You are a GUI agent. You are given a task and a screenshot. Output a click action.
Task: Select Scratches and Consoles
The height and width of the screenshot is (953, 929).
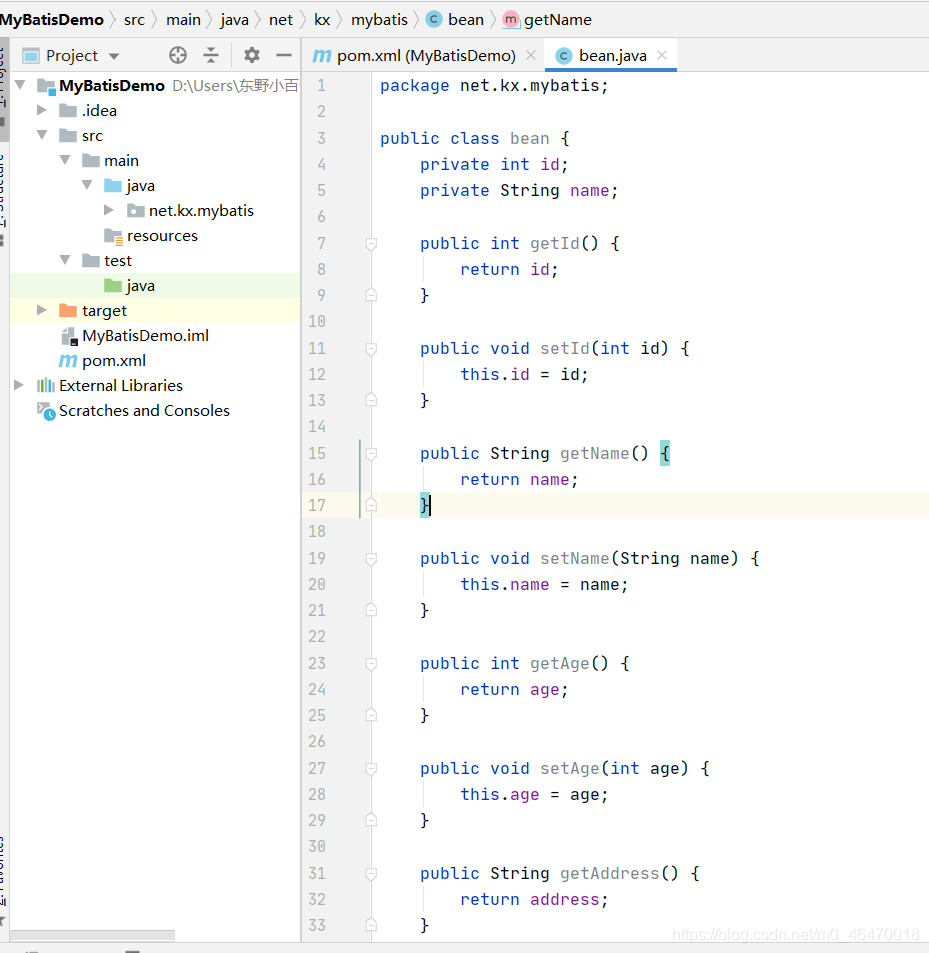[x=133, y=410]
